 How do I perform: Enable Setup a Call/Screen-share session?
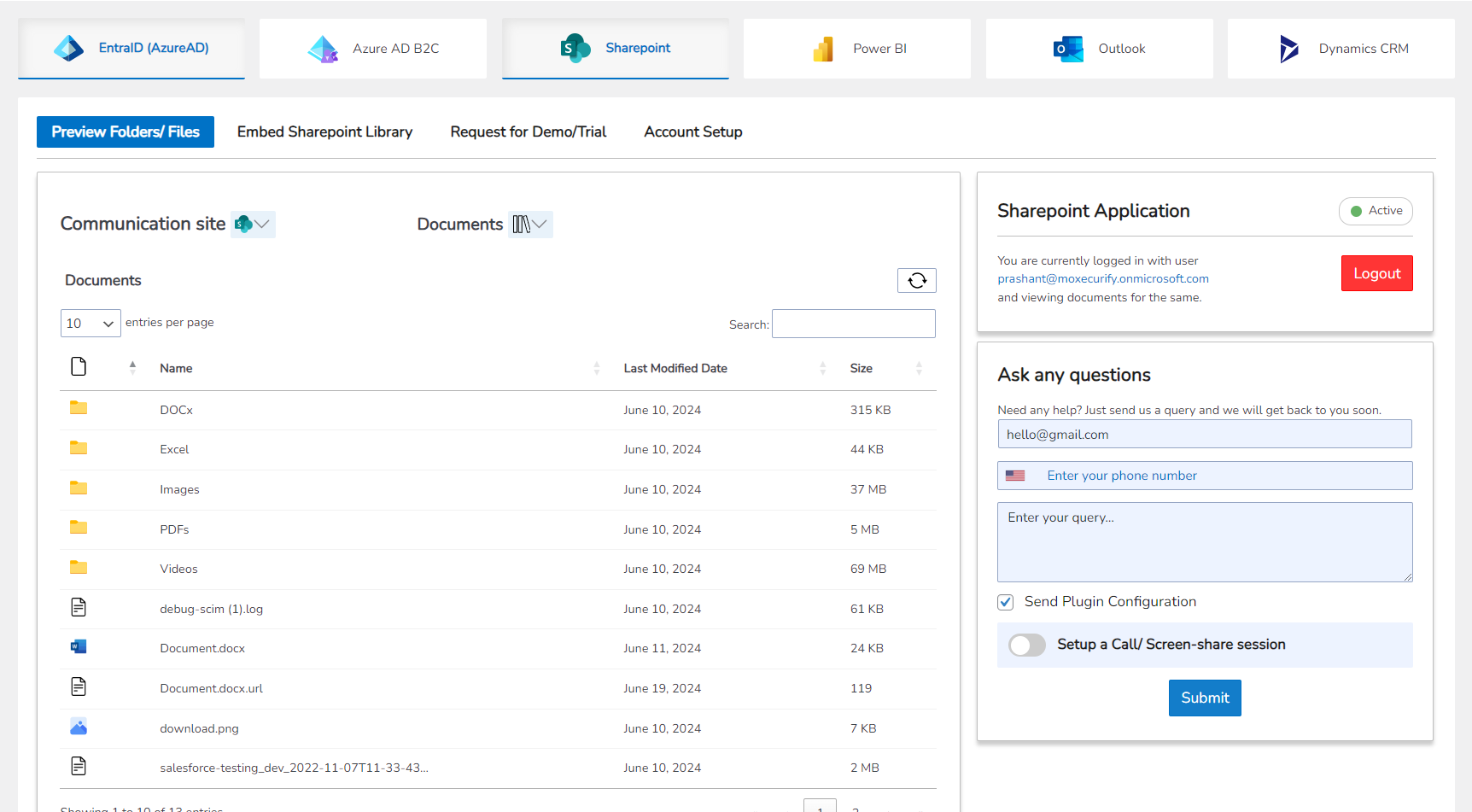pyautogui.click(x=1026, y=645)
